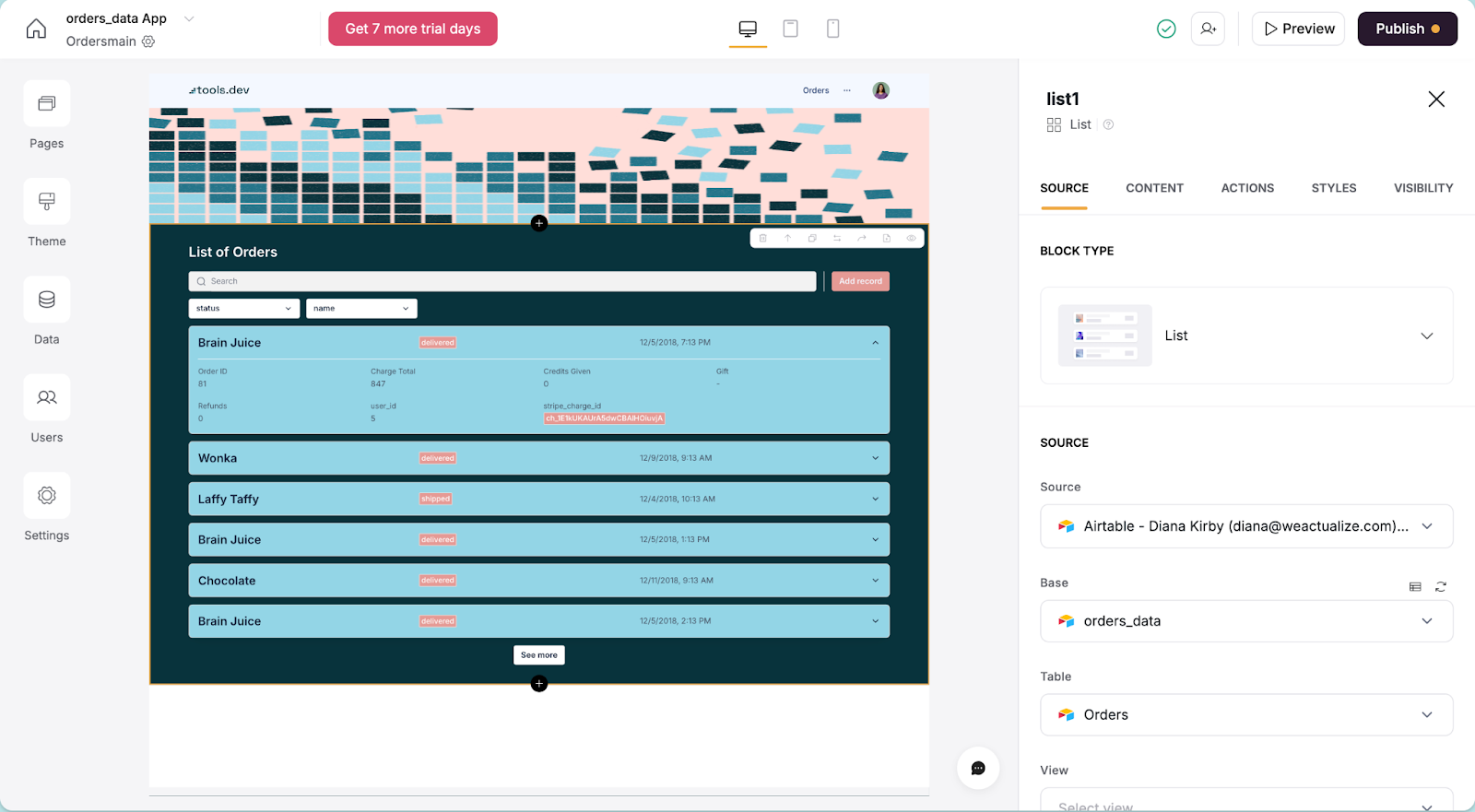This screenshot has height=812, width=1475.
Task: Expand the Chocolate order row
Action: [x=875, y=581]
